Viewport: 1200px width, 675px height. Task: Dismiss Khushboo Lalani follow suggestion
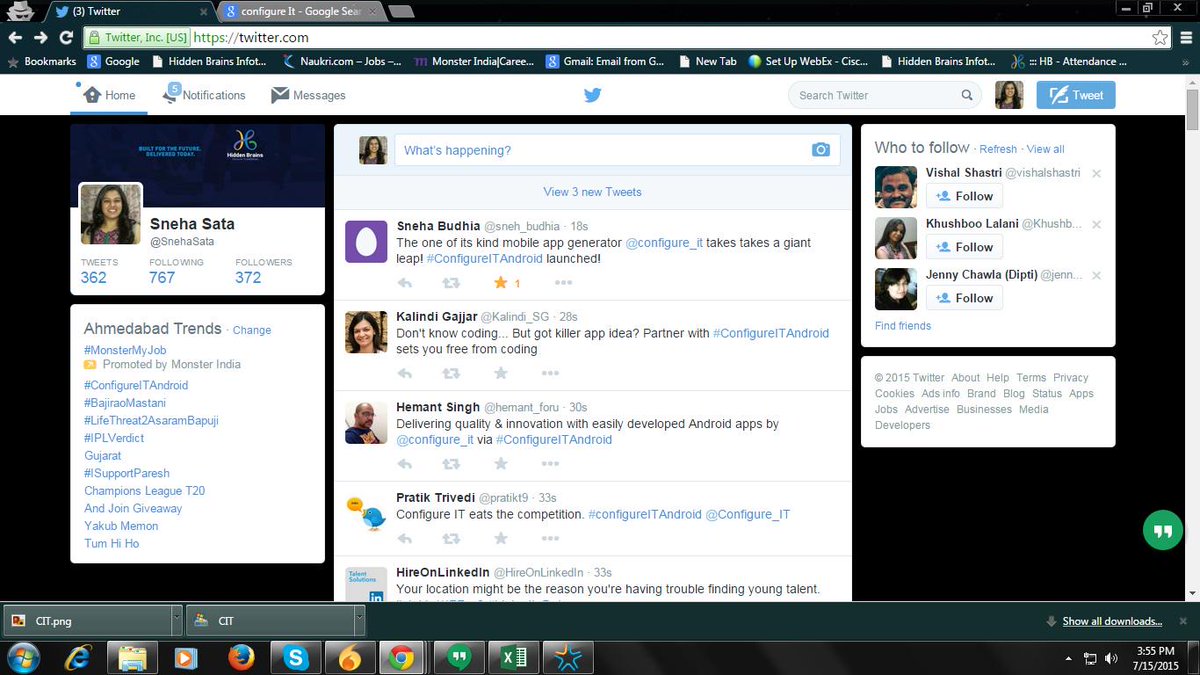1096,225
